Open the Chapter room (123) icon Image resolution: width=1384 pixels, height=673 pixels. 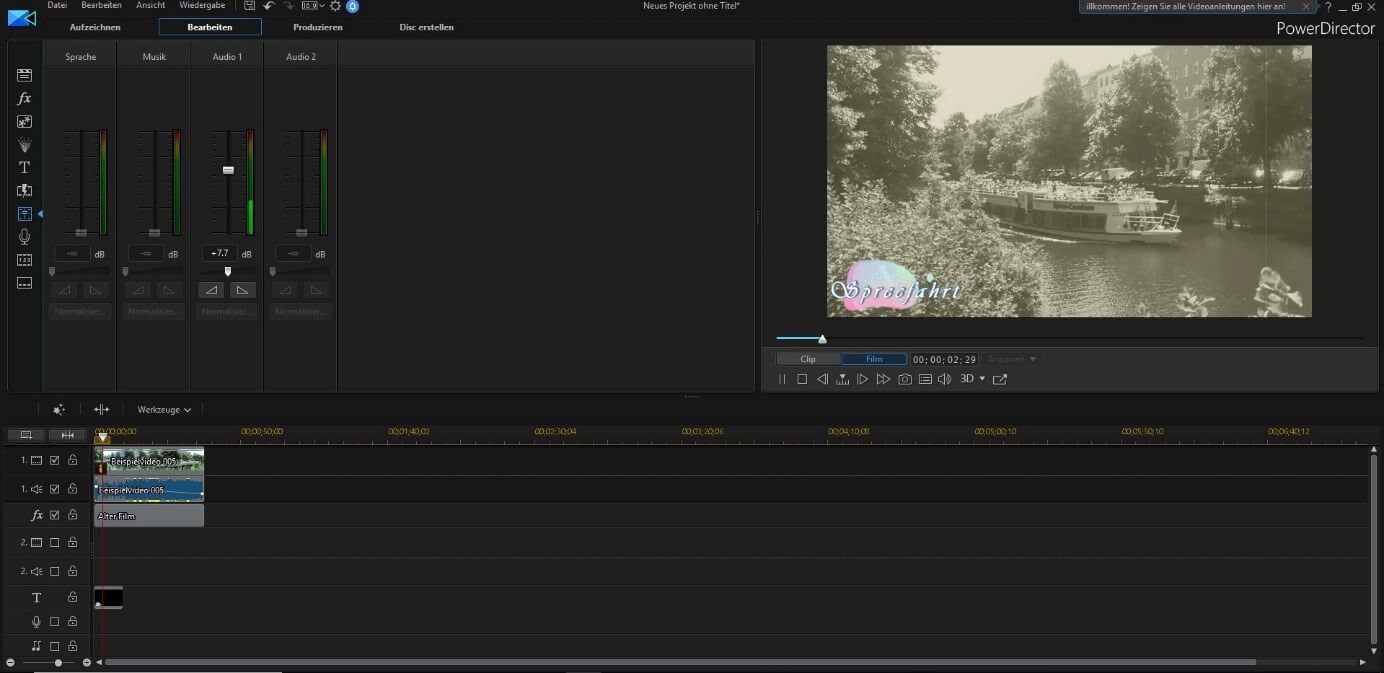point(24,259)
